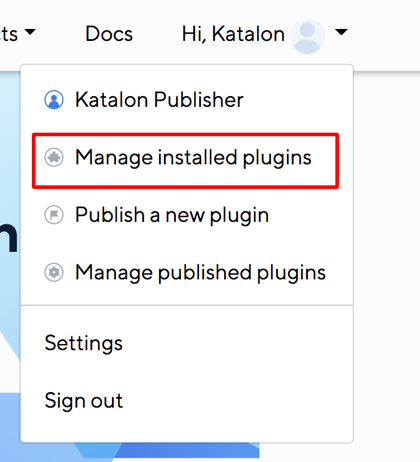
Task: Open the Docs link in header
Action: (x=109, y=34)
